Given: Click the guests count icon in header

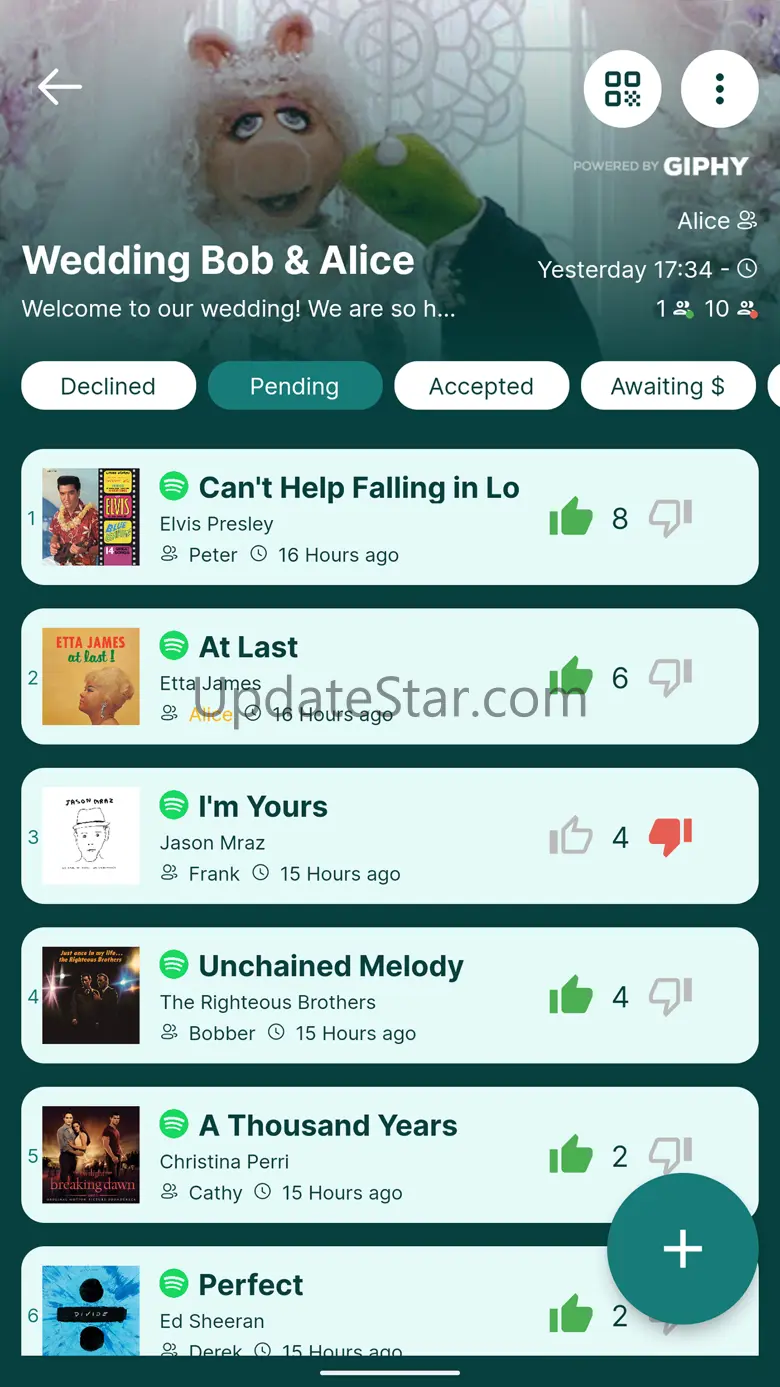Looking at the screenshot, I should [x=683, y=309].
